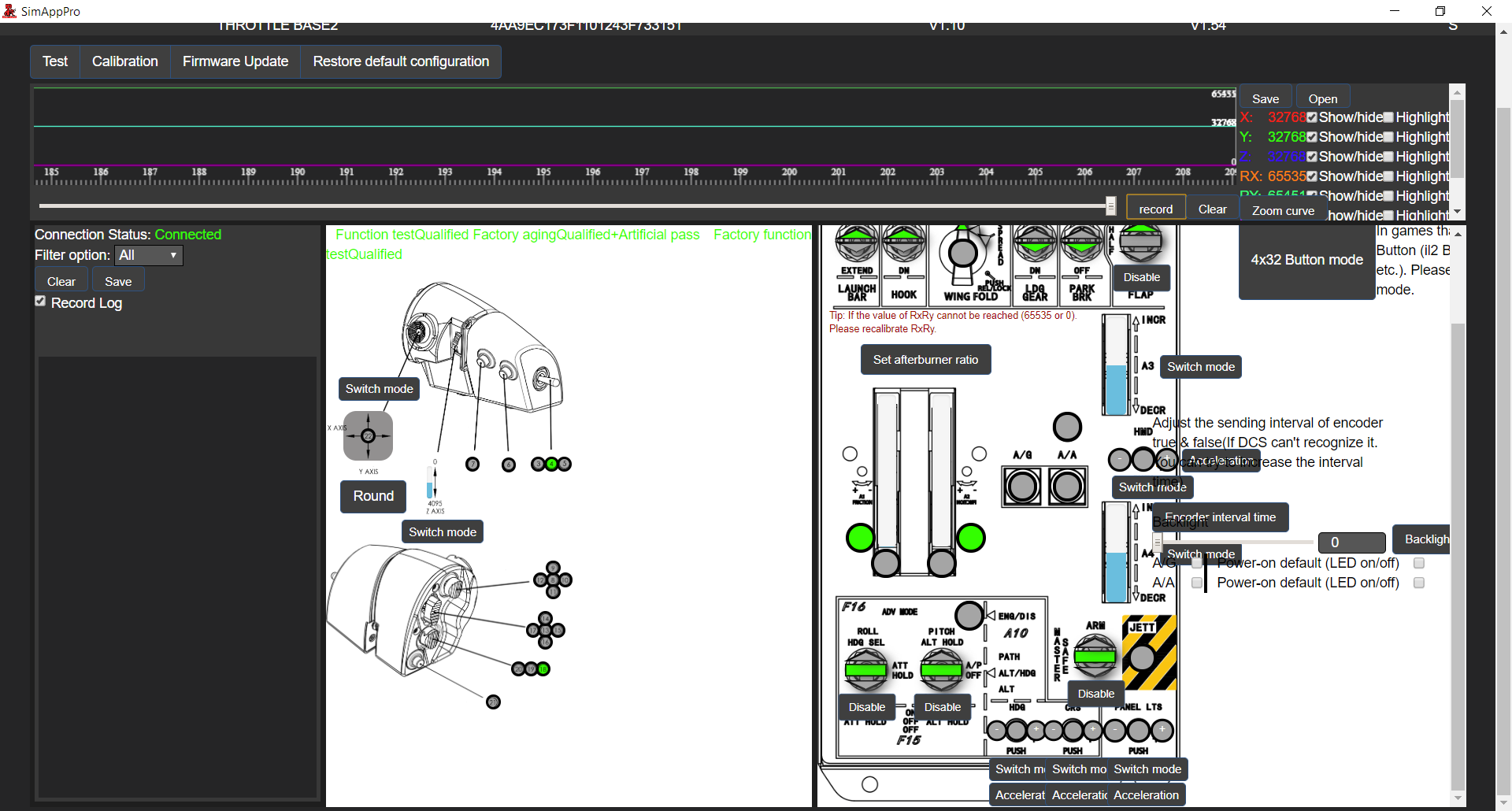The image size is (1512, 811).
Task: Click the JETT hazard-striped button
Action: click(x=1149, y=654)
